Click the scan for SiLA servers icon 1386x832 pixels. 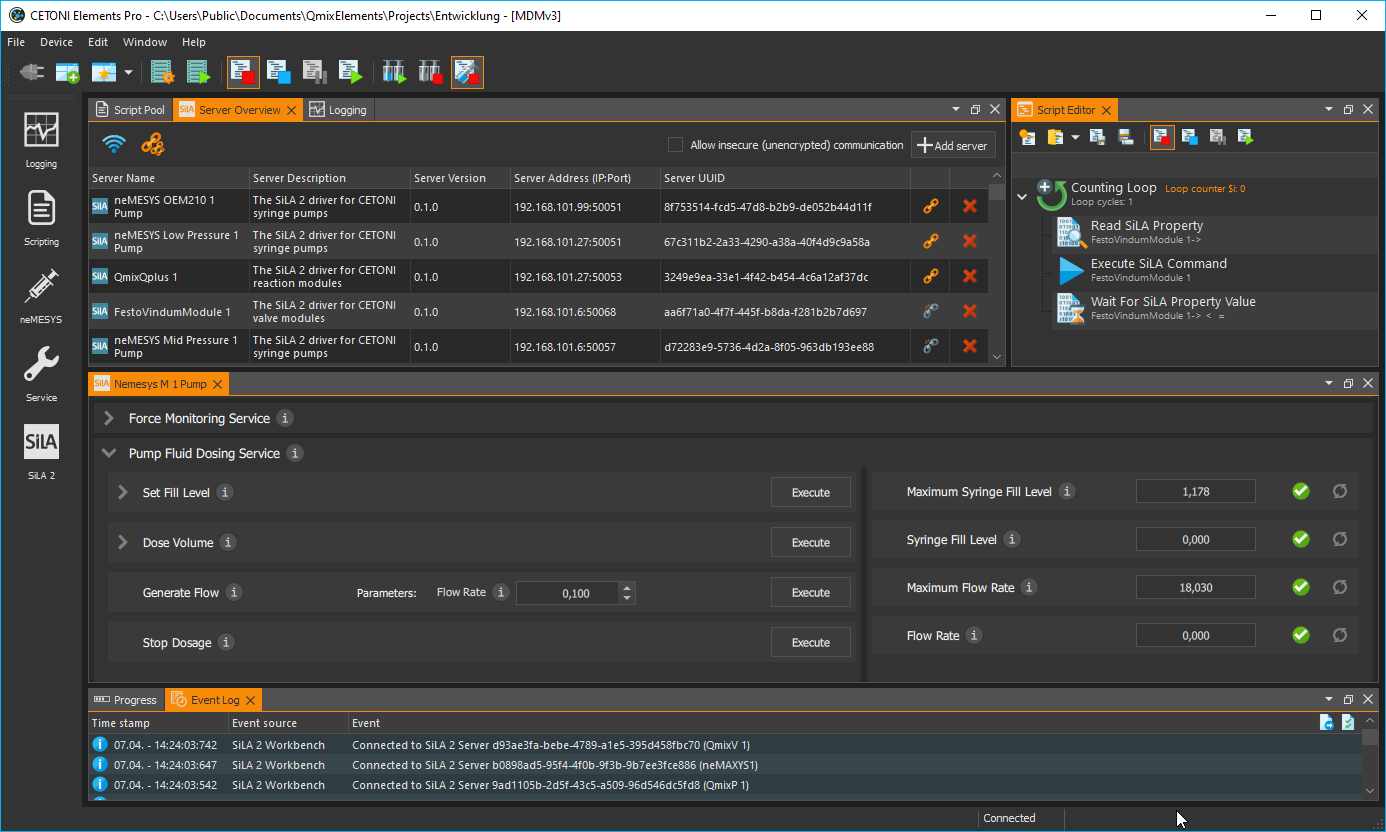point(113,143)
